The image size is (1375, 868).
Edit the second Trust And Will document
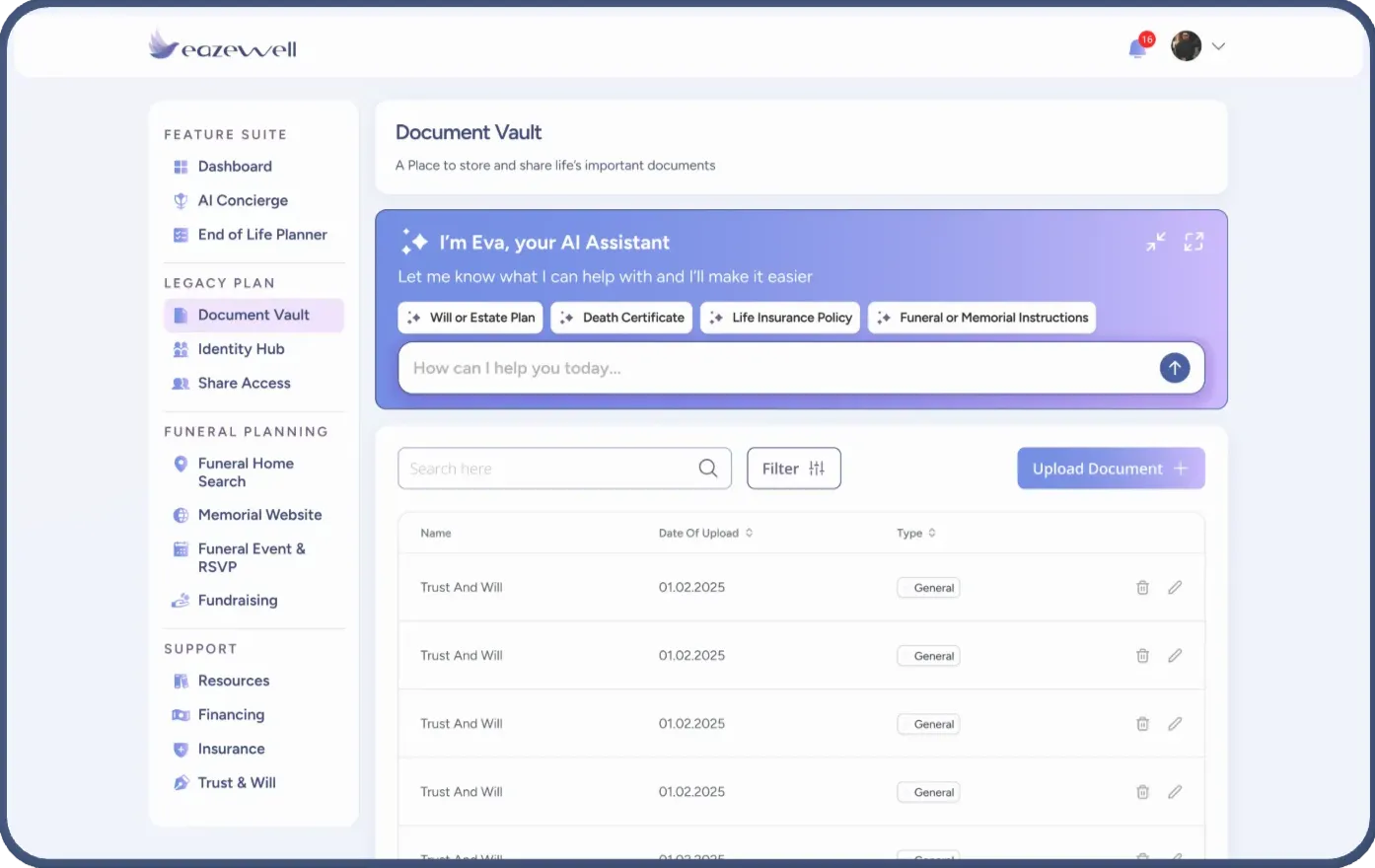(x=1175, y=656)
